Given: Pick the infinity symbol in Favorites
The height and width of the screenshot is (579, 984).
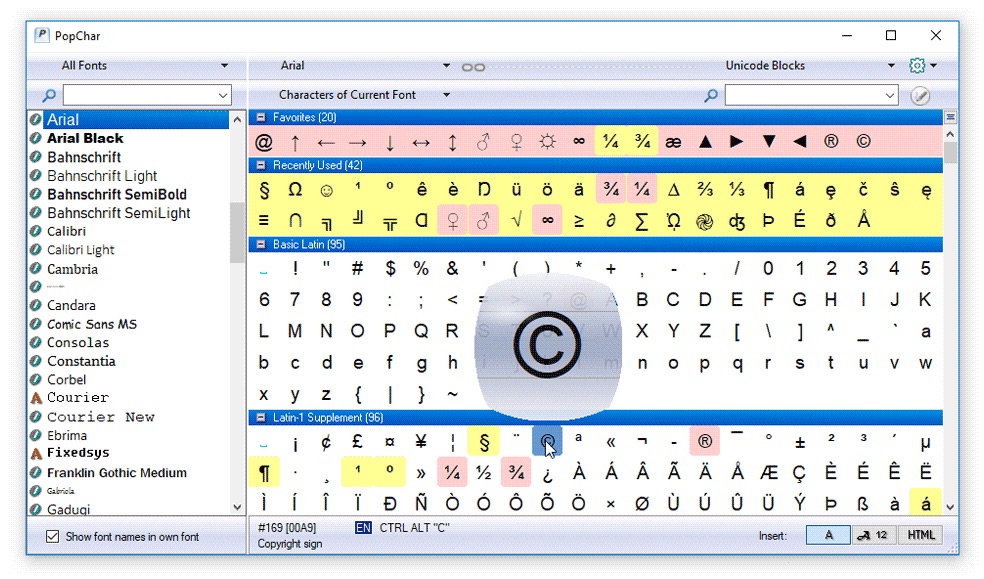Looking at the screenshot, I should point(578,142).
